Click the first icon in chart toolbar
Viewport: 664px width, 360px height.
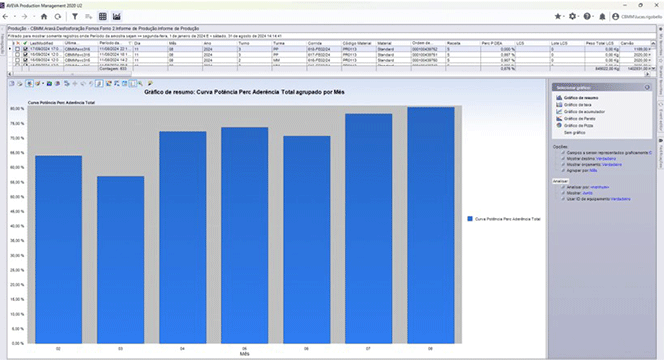[12, 84]
